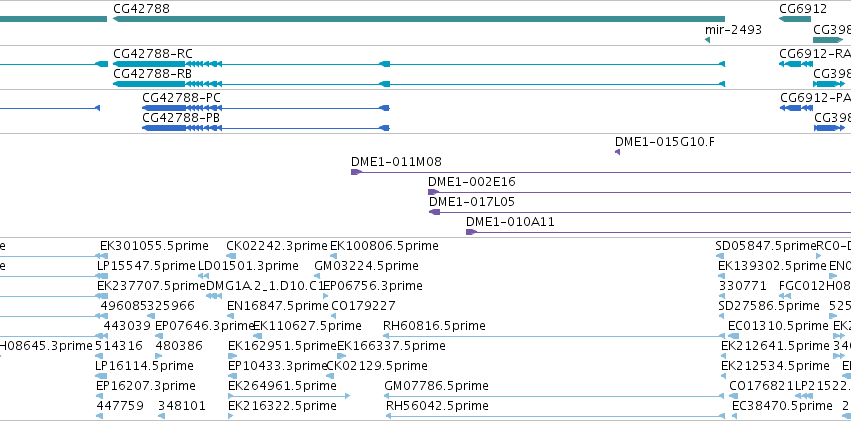Viewport: 851px width, 421px height.
Task: Click EST label EP06756.3prime
Action: 373,285
